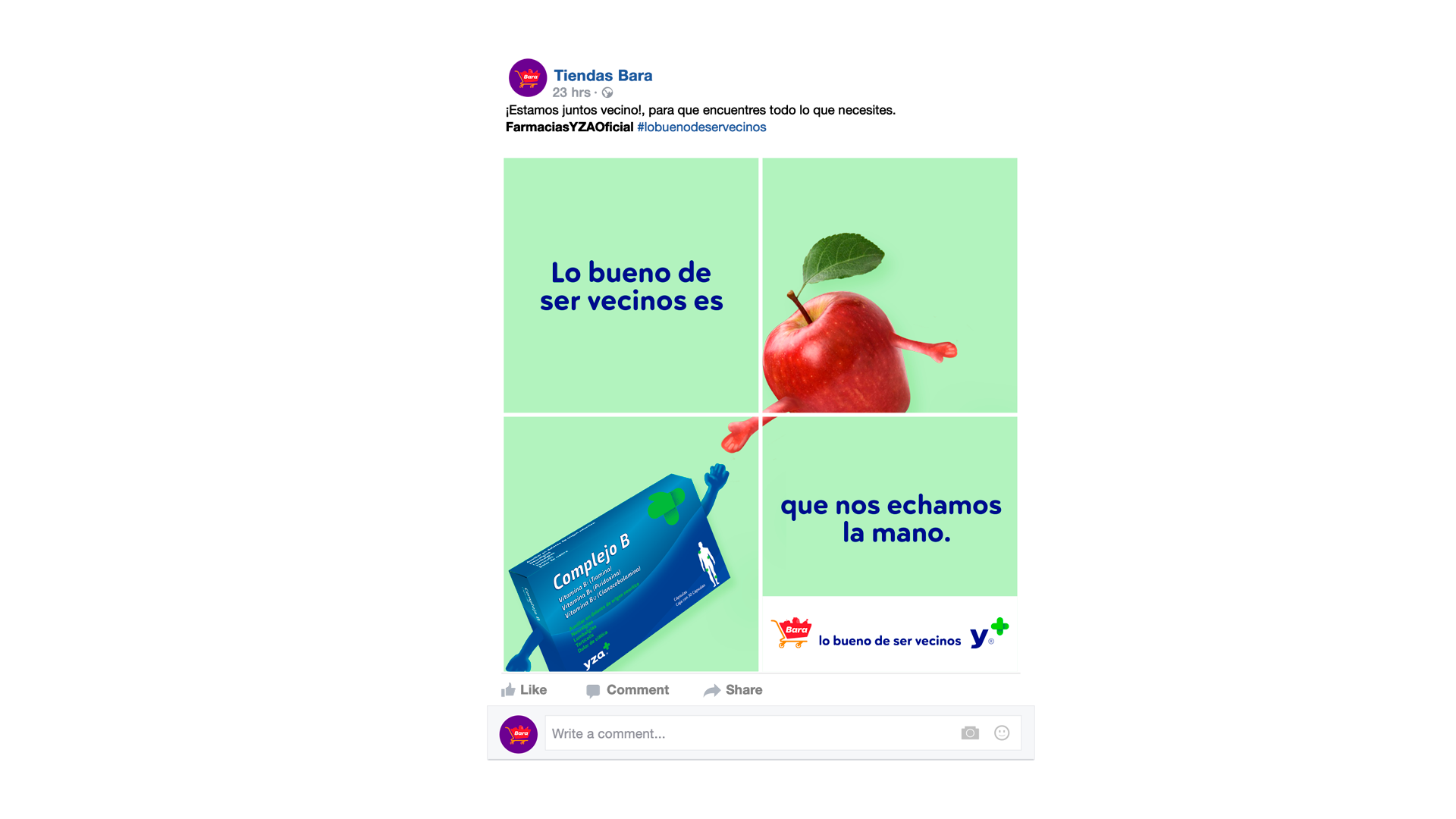Click the Like button label
This screenshot has height=819, width=1456.
click(533, 689)
